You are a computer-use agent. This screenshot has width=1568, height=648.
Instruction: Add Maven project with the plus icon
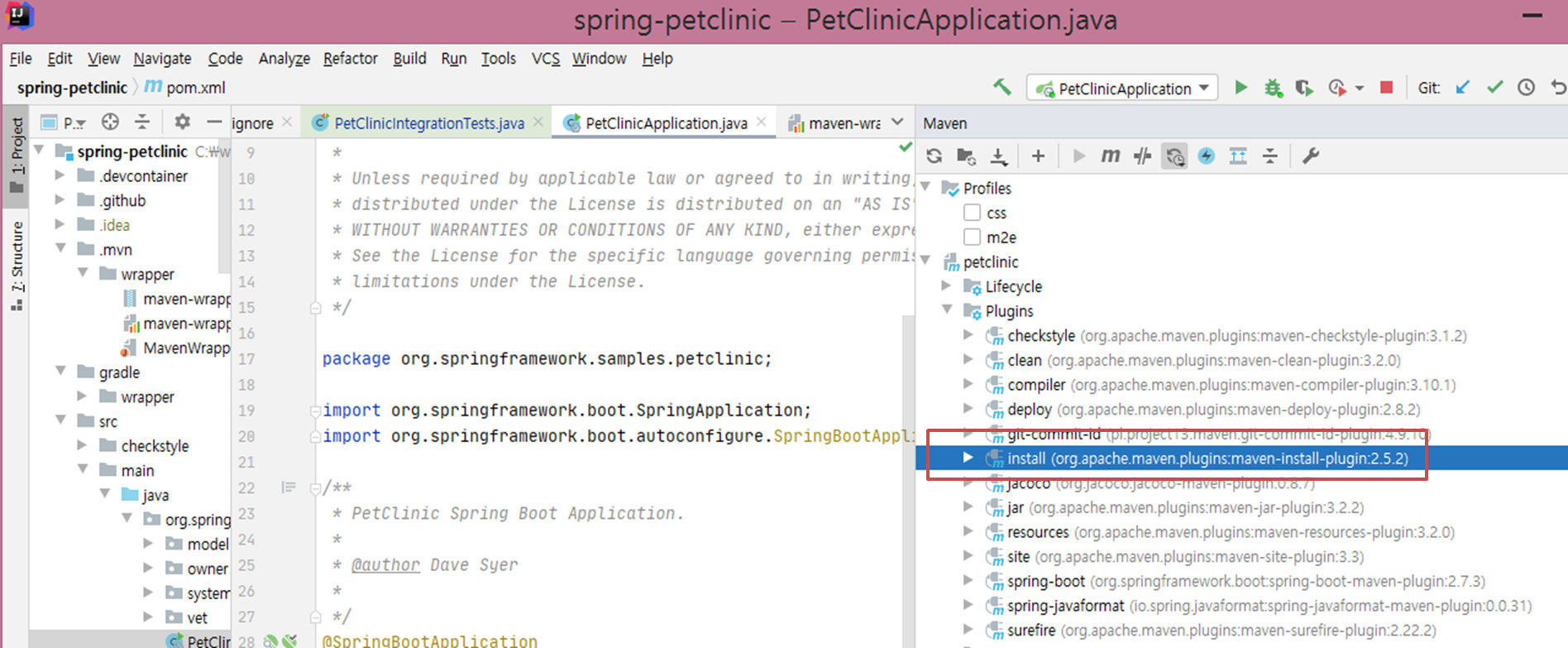[1038, 156]
